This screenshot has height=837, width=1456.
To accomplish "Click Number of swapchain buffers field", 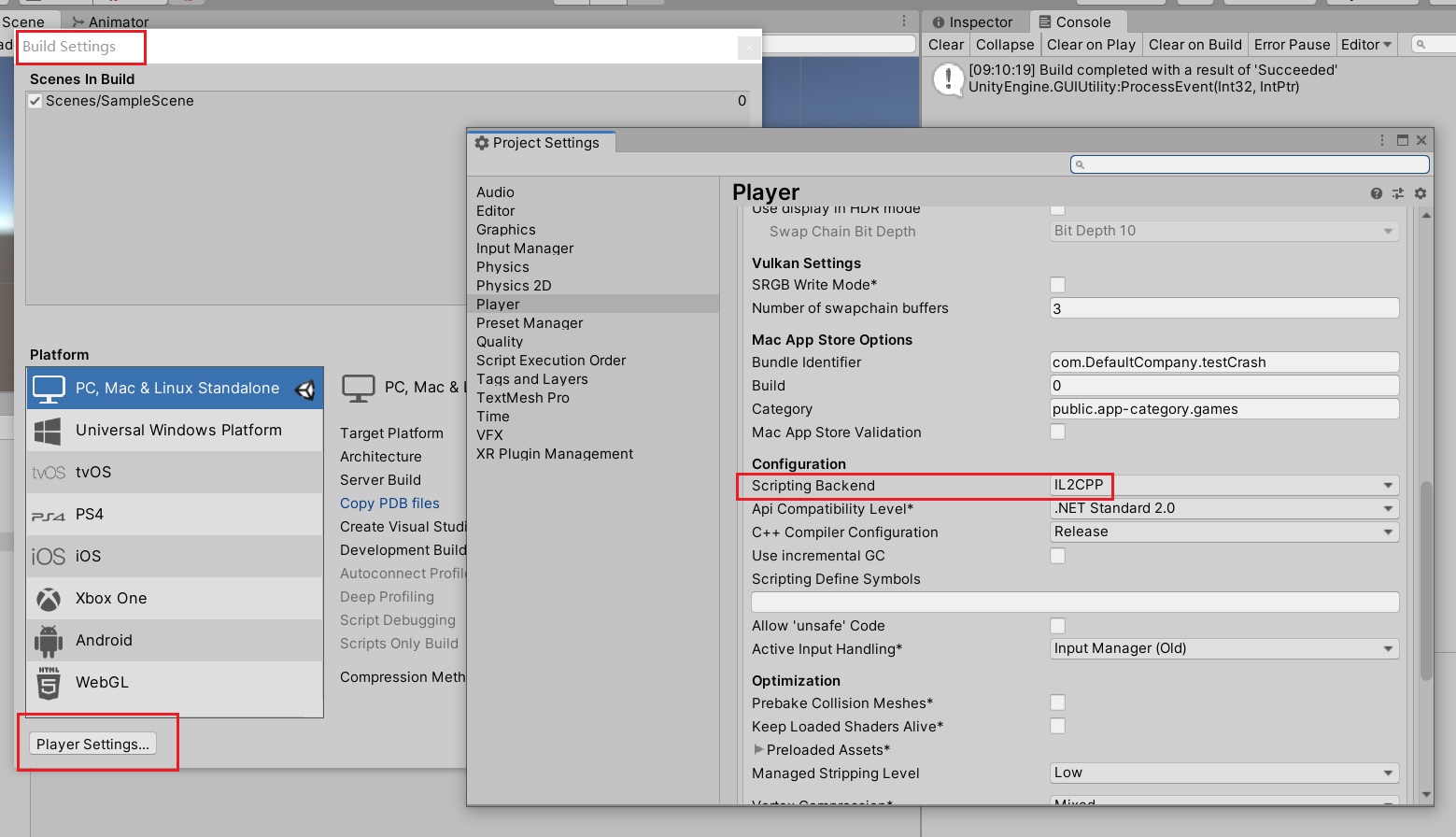I will pos(1224,308).
